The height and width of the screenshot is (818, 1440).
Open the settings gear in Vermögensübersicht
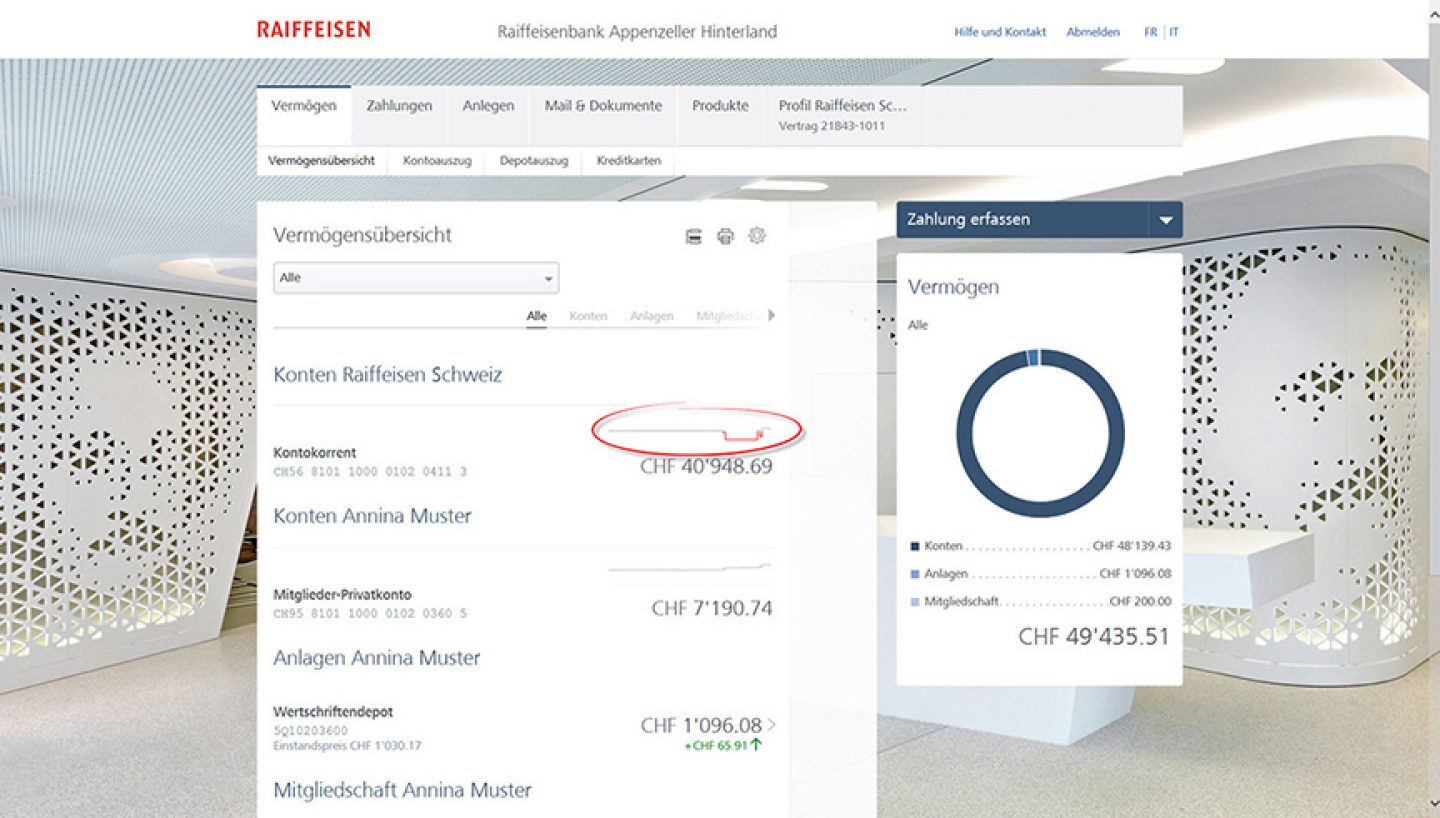click(x=757, y=236)
